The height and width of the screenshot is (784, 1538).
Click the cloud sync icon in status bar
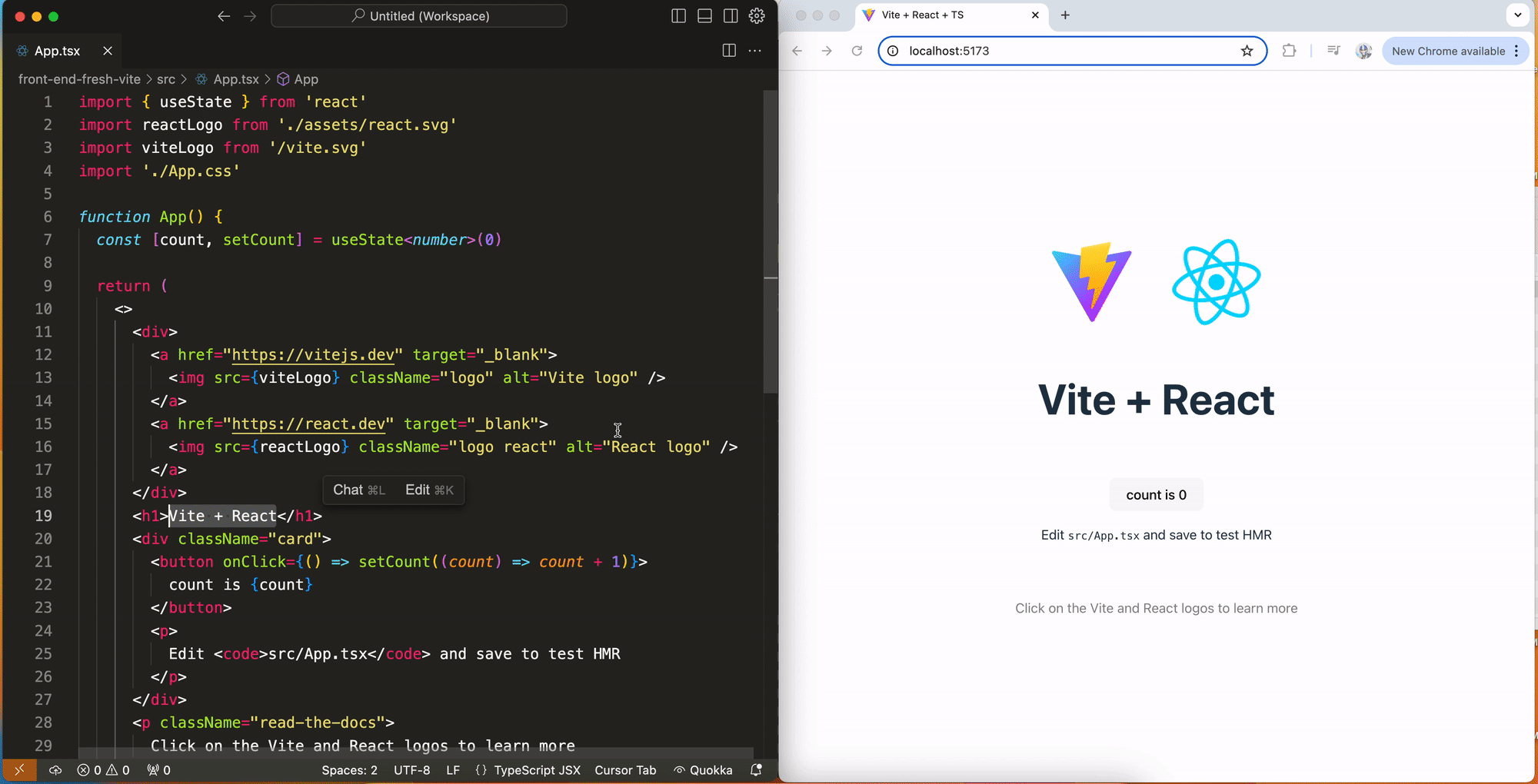[x=55, y=770]
